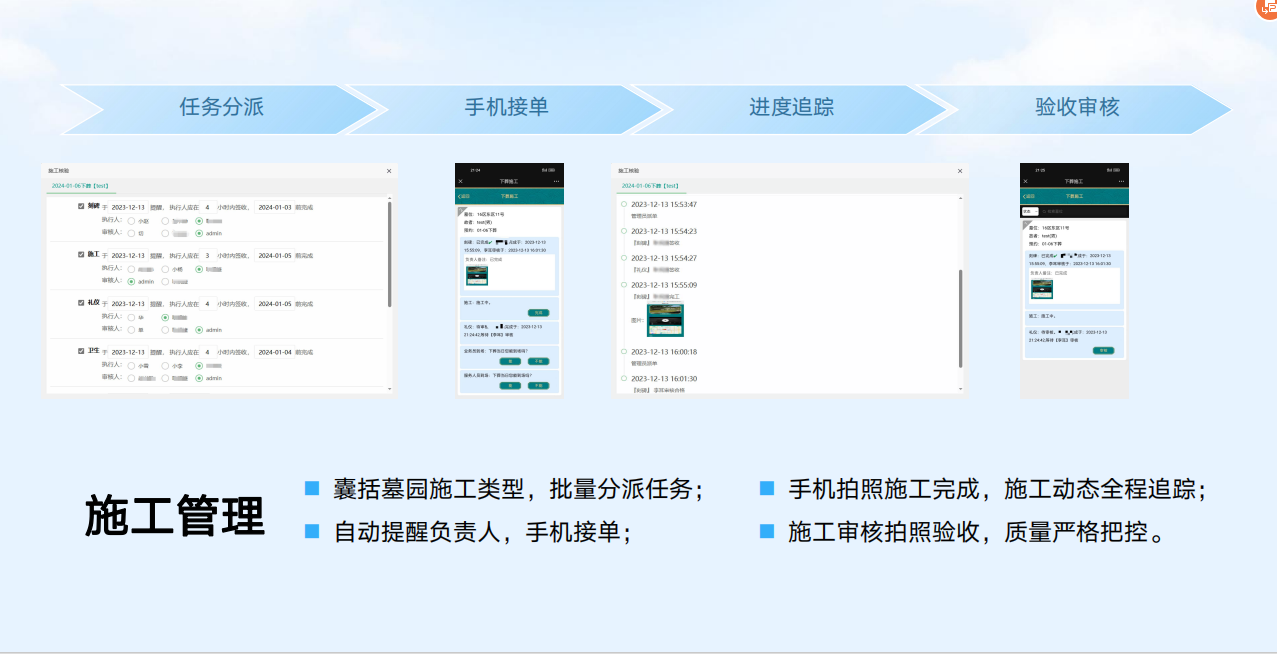Select the 2024-01-06 tab in progress tracking dialog
This screenshot has height=654, width=1277.
650,186
